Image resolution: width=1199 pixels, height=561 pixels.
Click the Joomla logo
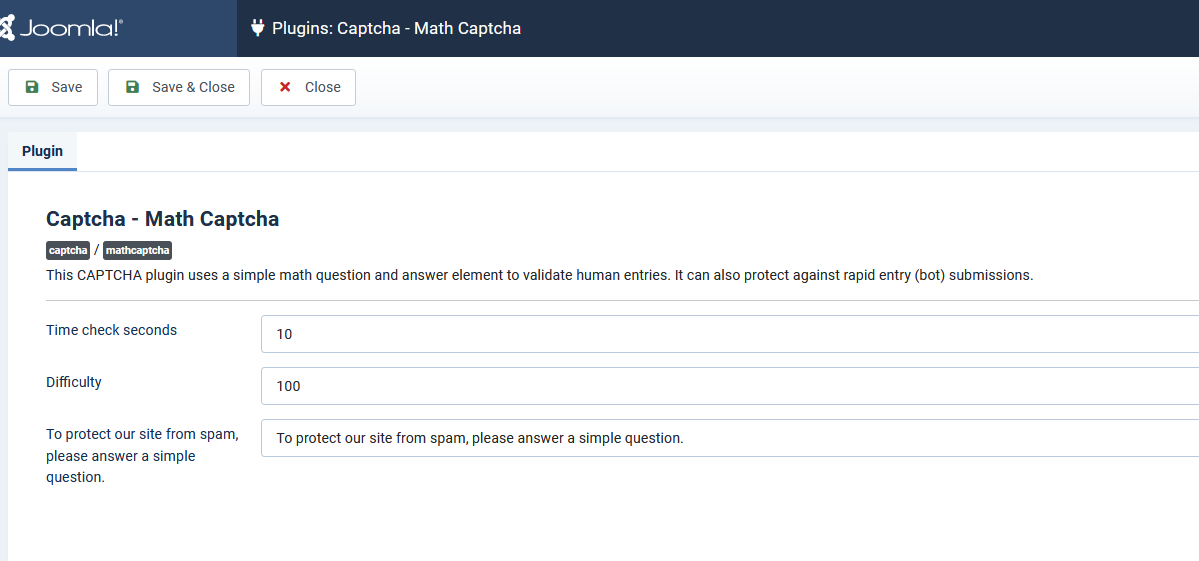pos(62,28)
